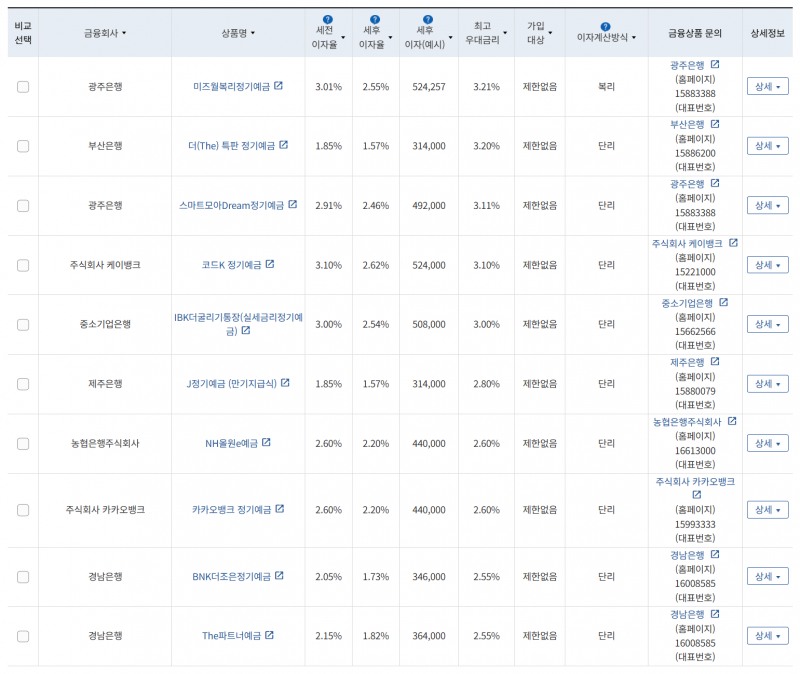Viewport: 800px width, 674px height.
Task: Open external link icon beside J정기예금 (만기지급식)
Action: [285, 383]
